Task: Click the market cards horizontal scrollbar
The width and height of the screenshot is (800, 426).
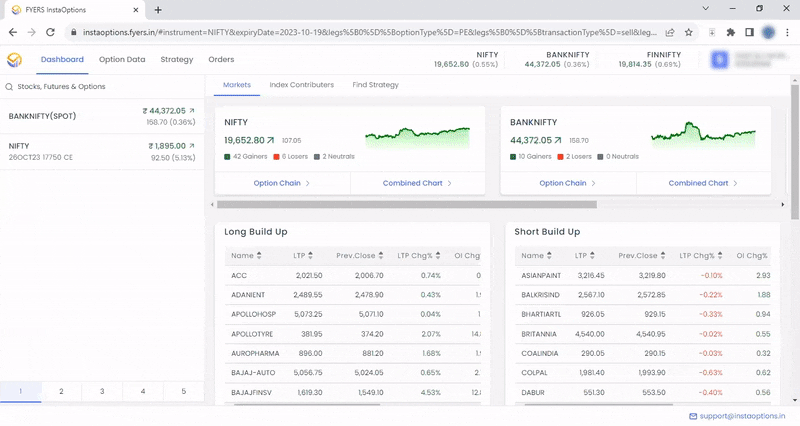Action: (407, 205)
